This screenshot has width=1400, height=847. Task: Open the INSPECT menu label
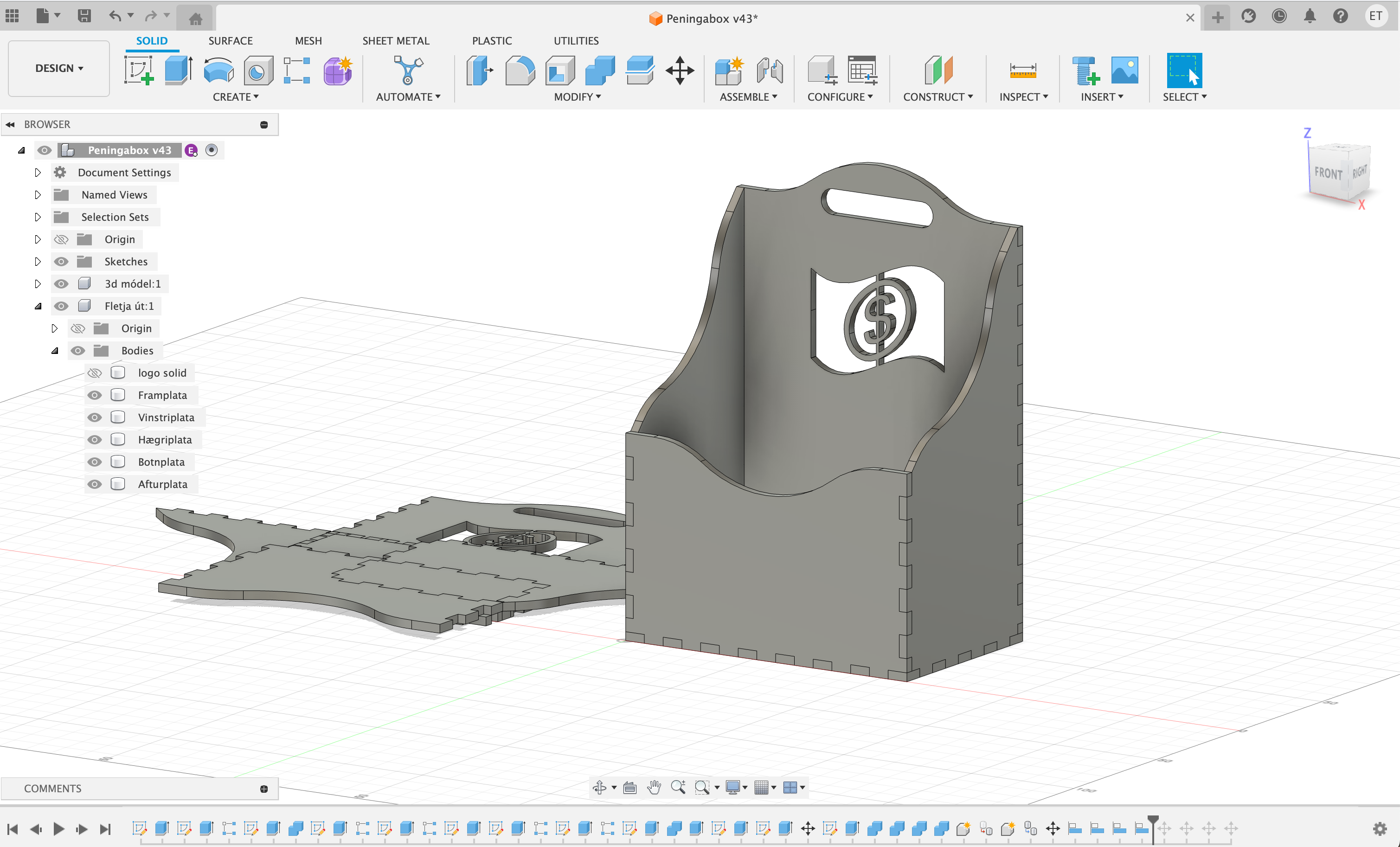point(1023,97)
